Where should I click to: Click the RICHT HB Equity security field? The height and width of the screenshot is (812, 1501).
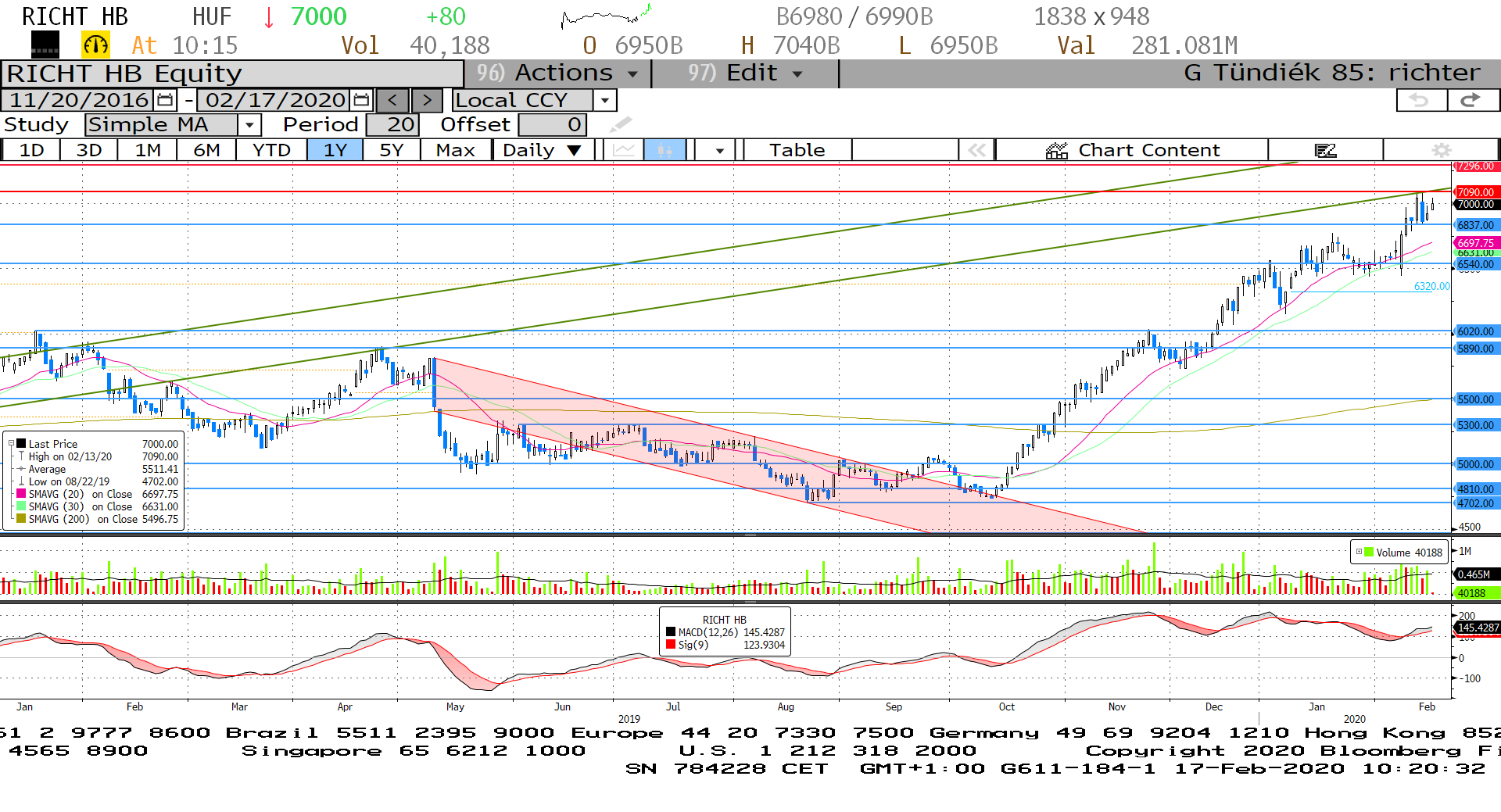[232, 73]
